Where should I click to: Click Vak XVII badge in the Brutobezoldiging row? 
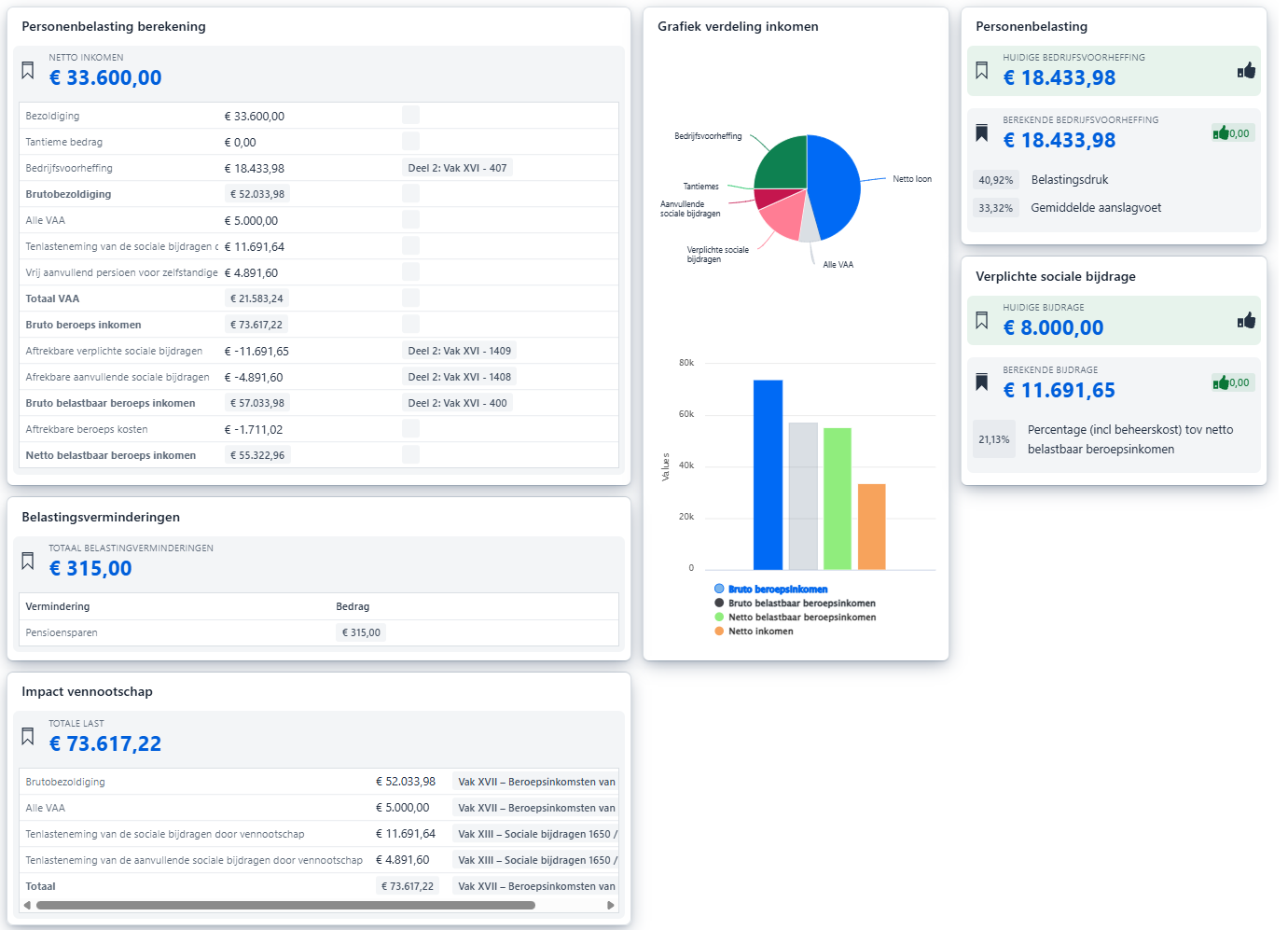535,782
